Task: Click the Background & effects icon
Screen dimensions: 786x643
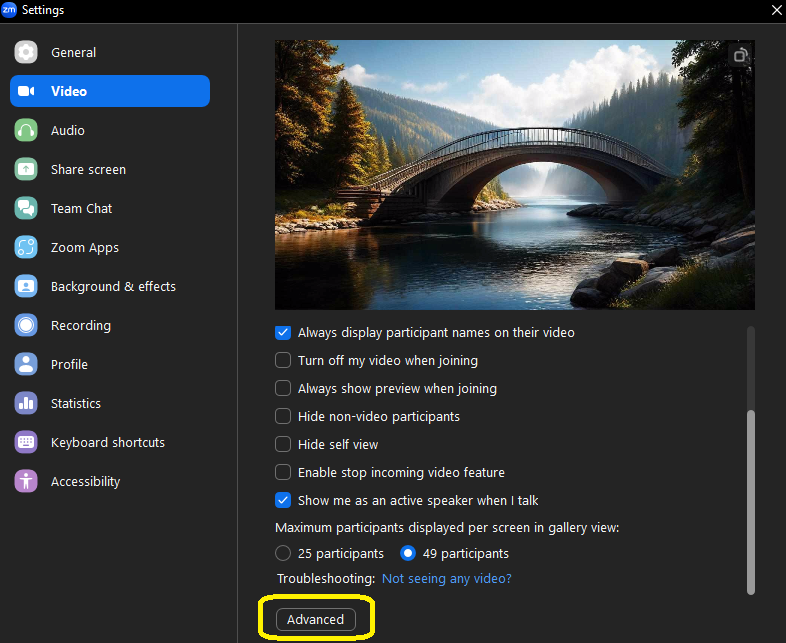Action: point(26,286)
